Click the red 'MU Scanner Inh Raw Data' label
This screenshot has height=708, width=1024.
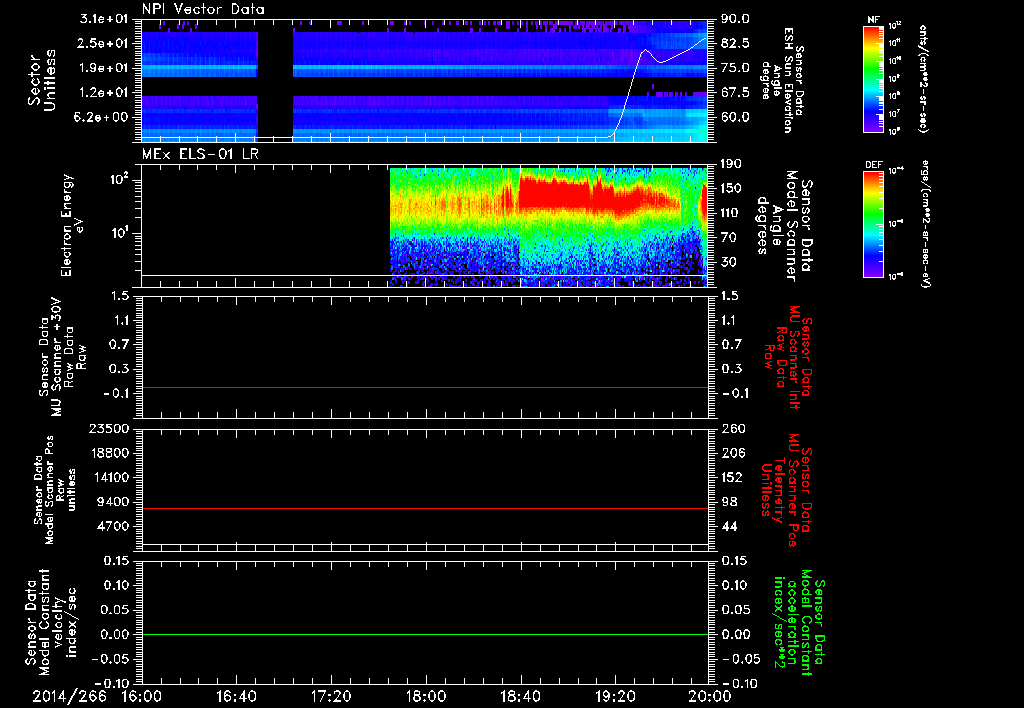[787, 357]
